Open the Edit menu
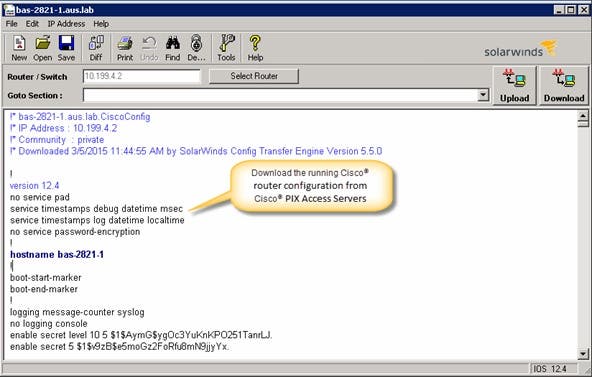Screen dimensions: 592x377 pyautogui.click(x=32, y=24)
